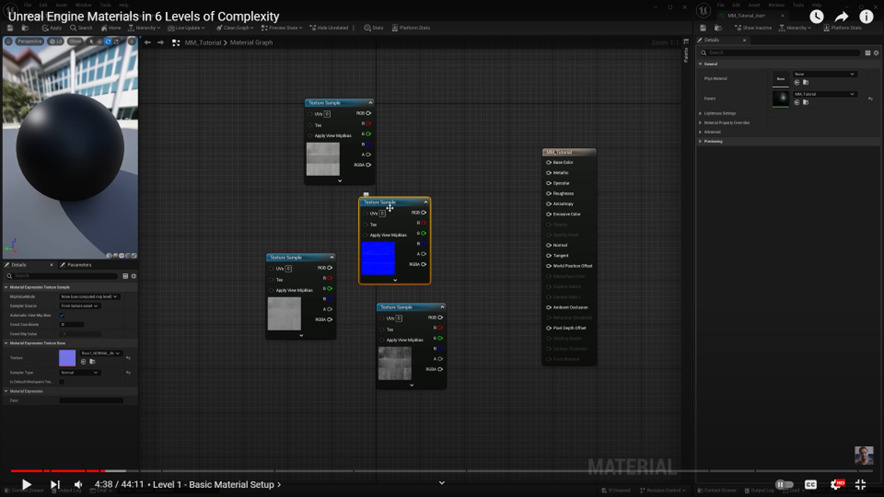Screen dimensions: 884x497
Task: Click the Share arrow icon
Action: 841,16
